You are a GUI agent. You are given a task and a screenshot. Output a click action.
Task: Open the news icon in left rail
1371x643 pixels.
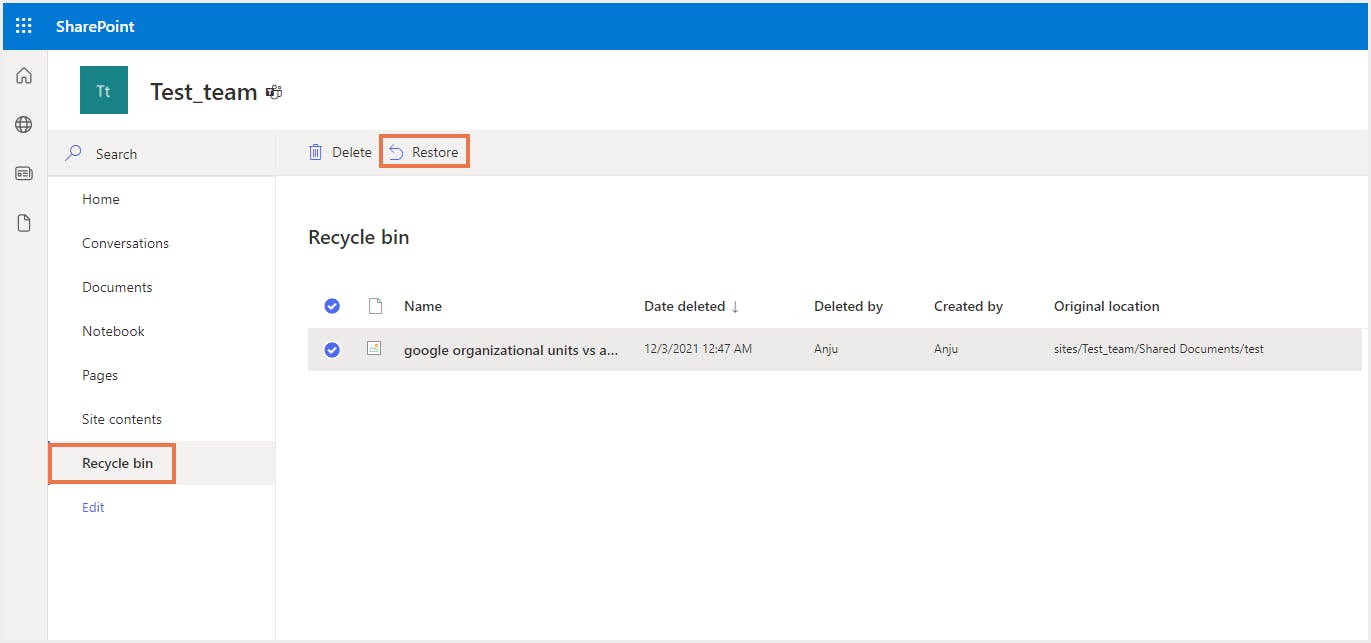click(x=24, y=174)
